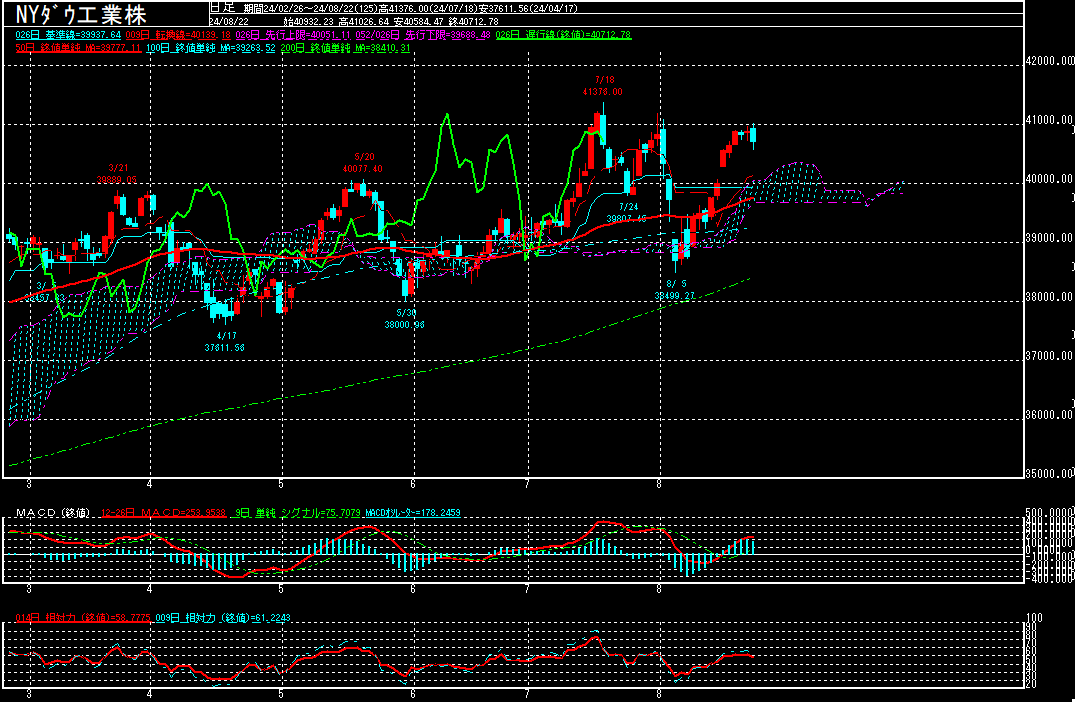
Task: Click the 42000.00 price axis label
Action: click(x=1049, y=61)
